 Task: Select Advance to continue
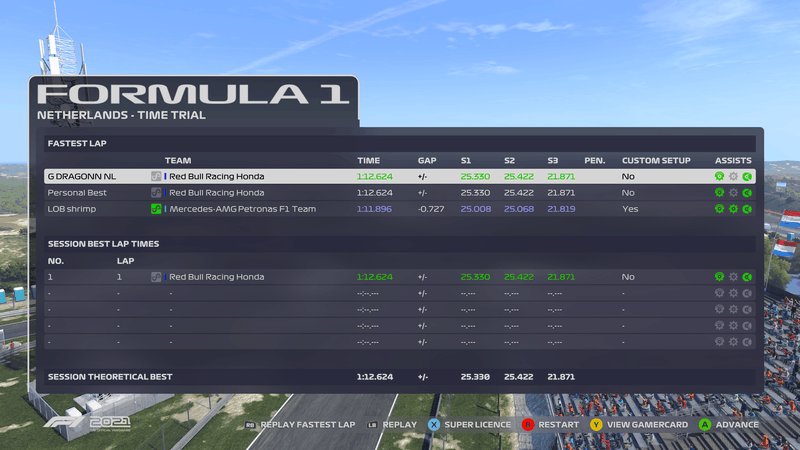[737, 425]
